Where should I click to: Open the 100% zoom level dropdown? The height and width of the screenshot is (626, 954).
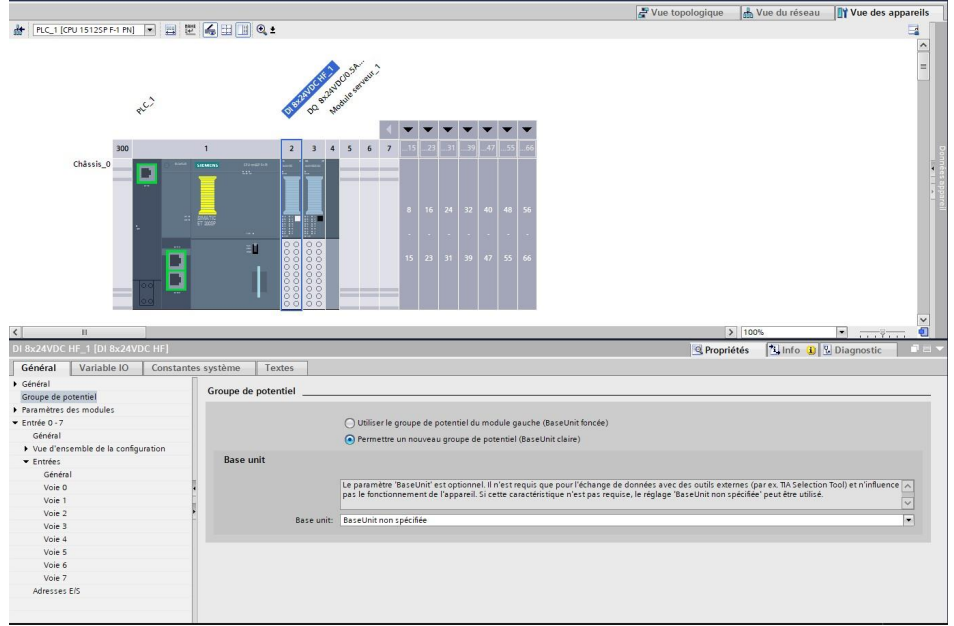tap(841, 332)
